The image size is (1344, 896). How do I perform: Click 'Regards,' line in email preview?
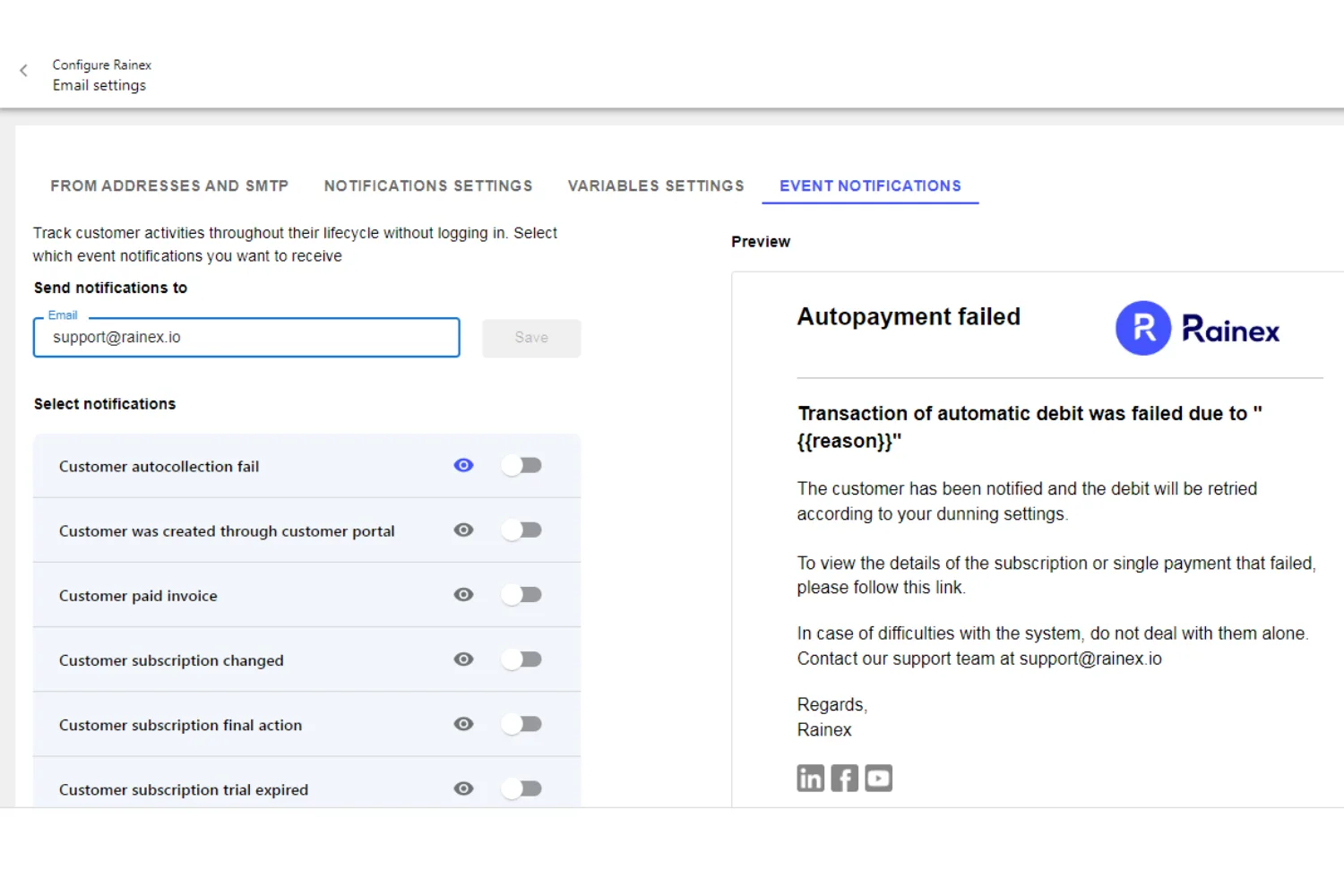pyautogui.click(x=832, y=705)
